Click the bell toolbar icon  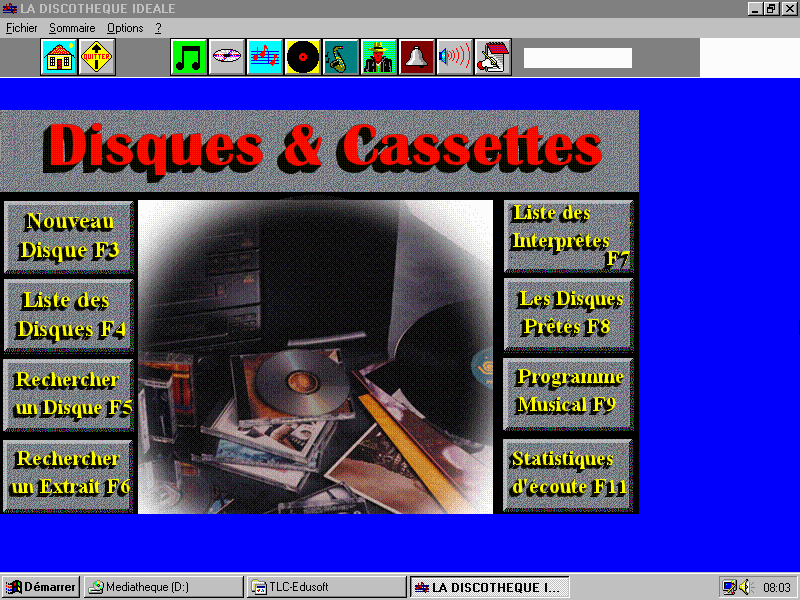click(417, 58)
